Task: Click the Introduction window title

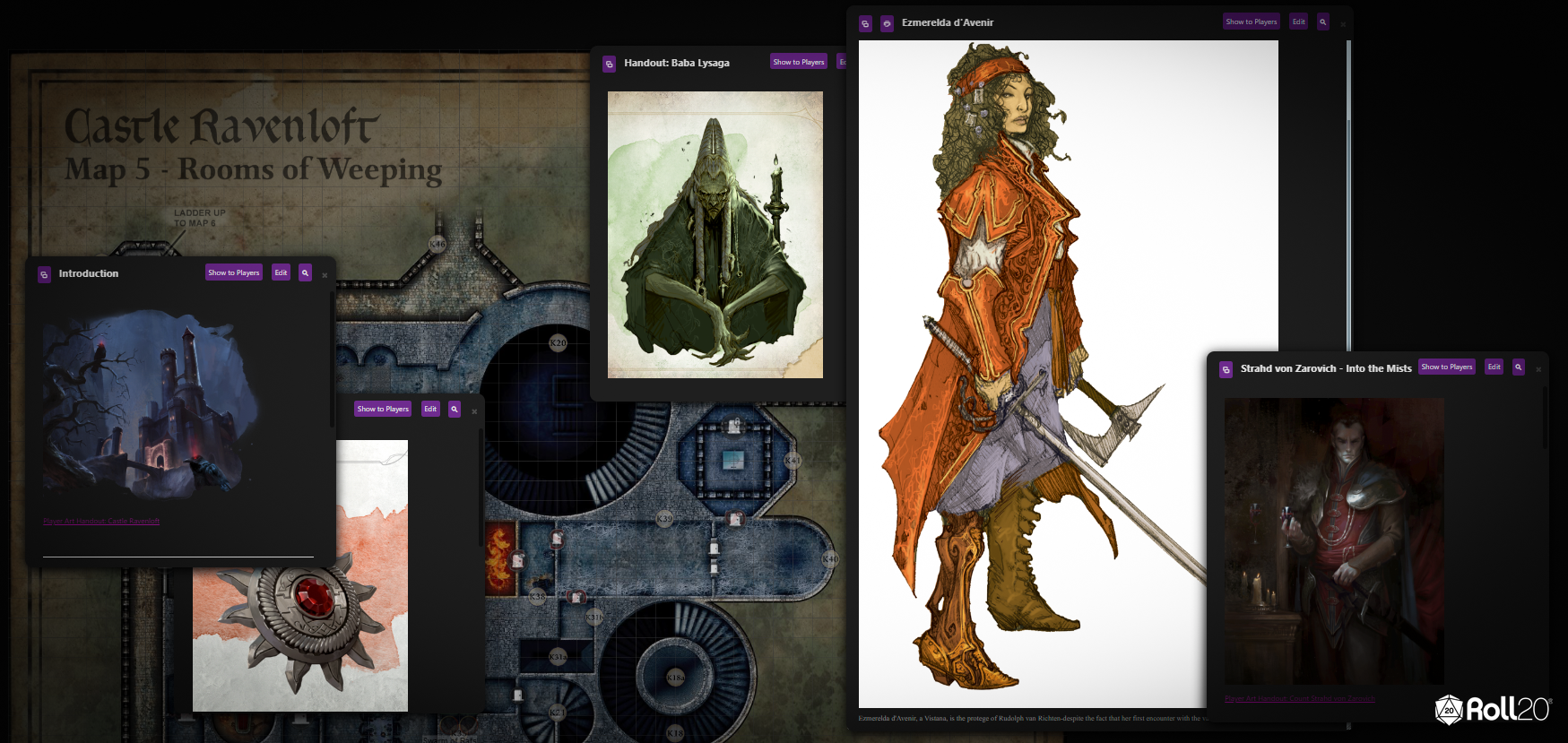Action: pyautogui.click(x=89, y=273)
